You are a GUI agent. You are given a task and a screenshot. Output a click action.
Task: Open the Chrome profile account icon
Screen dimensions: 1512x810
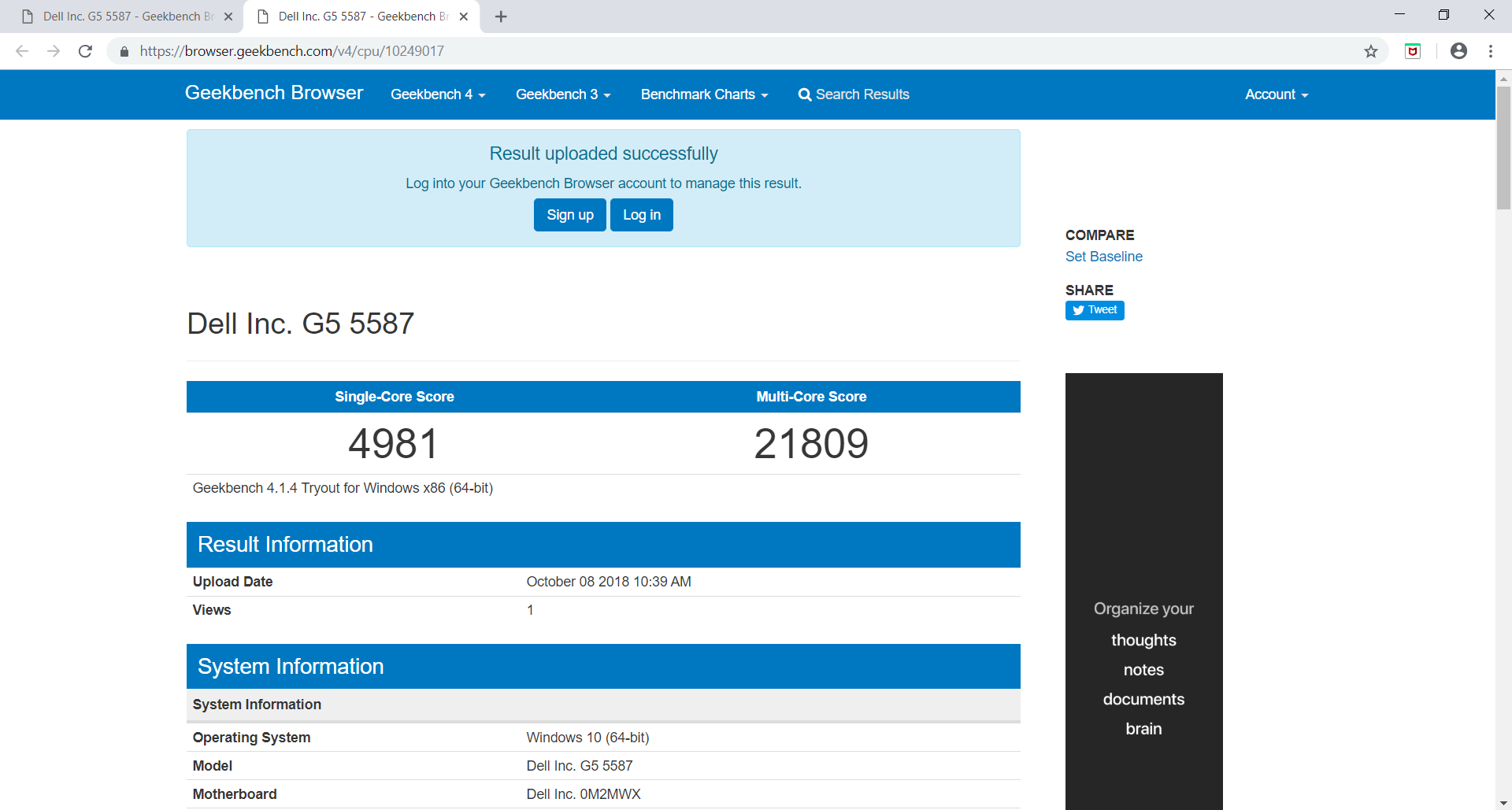1458,51
